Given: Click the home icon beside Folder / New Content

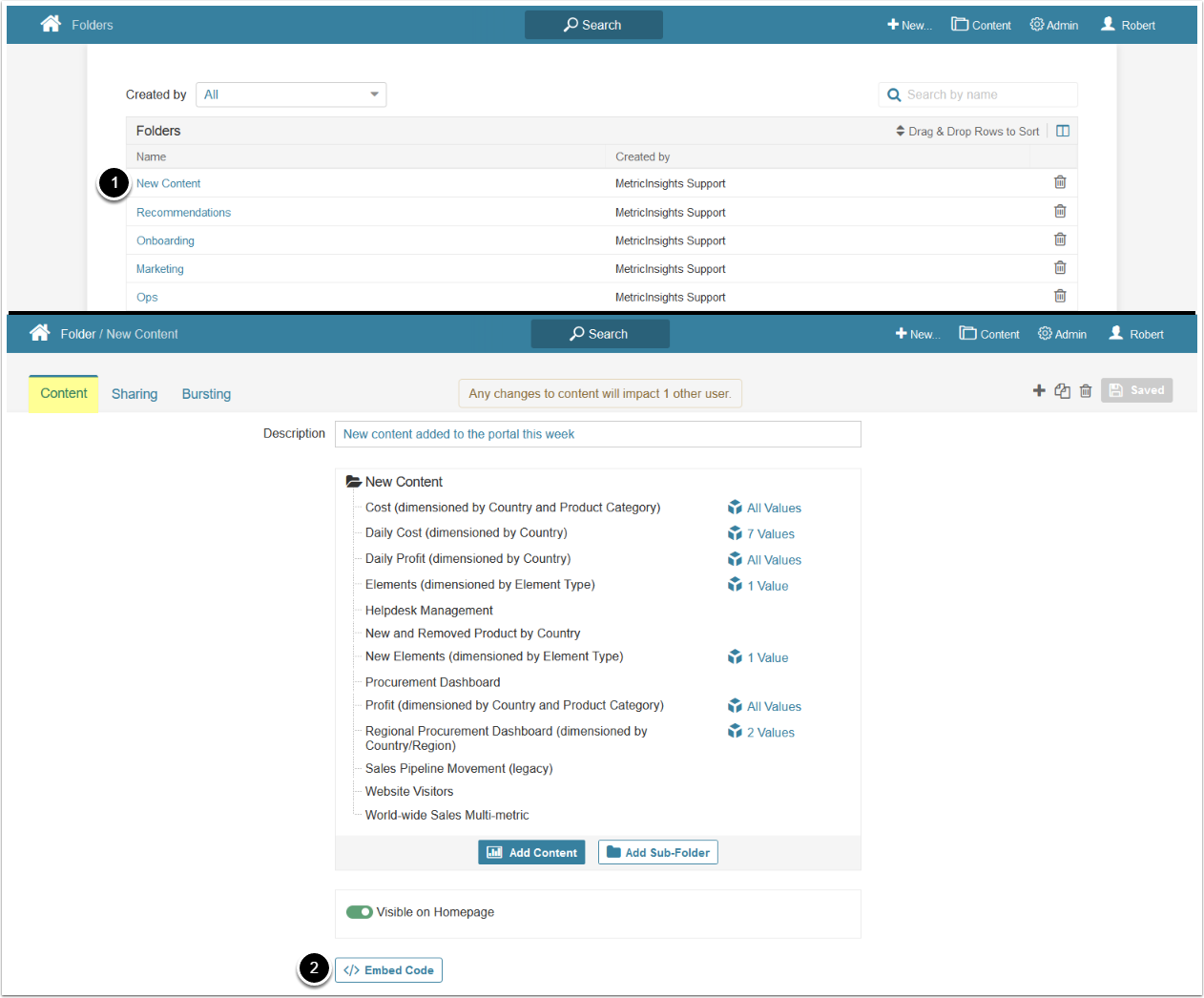Looking at the screenshot, I should point(39,332).
